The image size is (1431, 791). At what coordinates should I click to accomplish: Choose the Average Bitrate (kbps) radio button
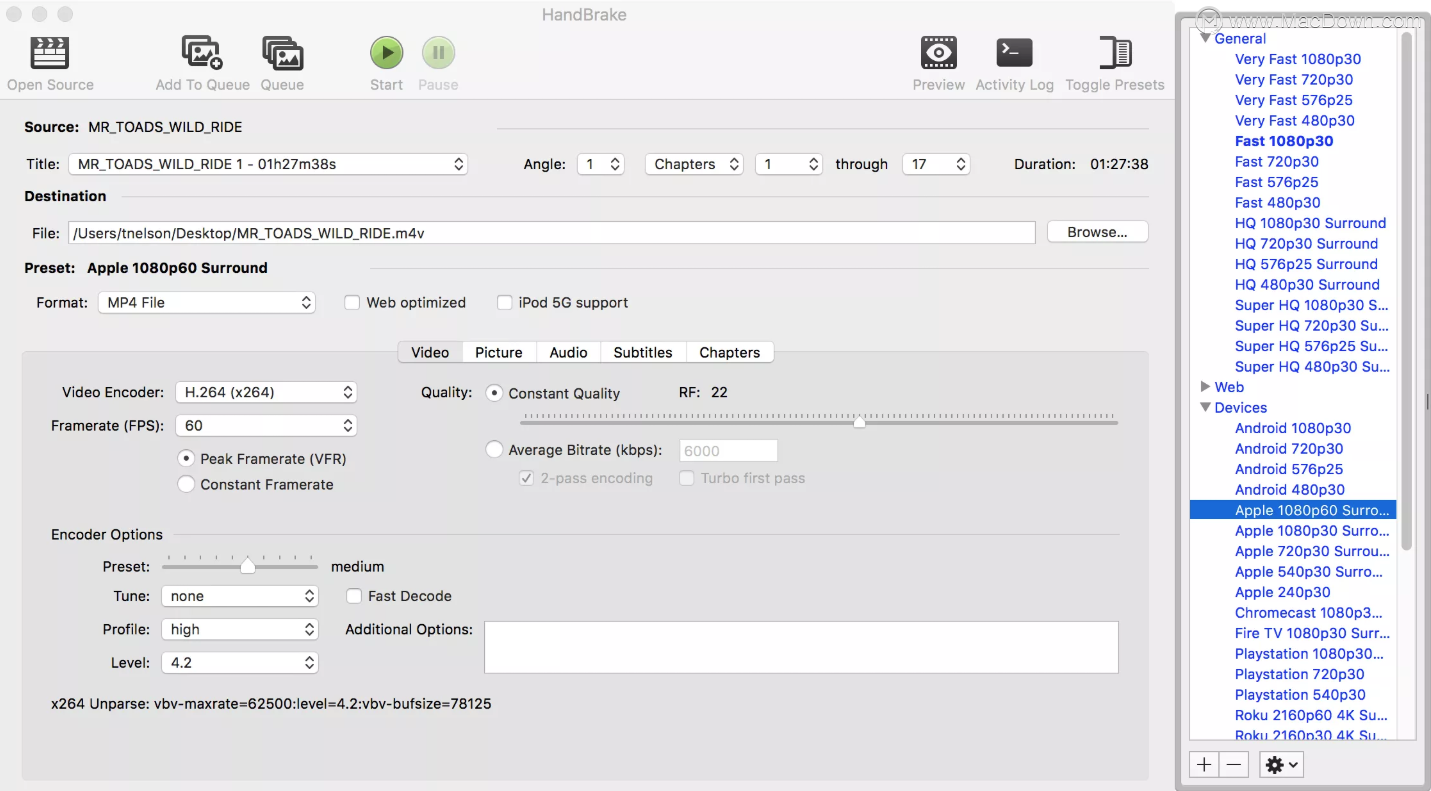[x=494, y=450]
